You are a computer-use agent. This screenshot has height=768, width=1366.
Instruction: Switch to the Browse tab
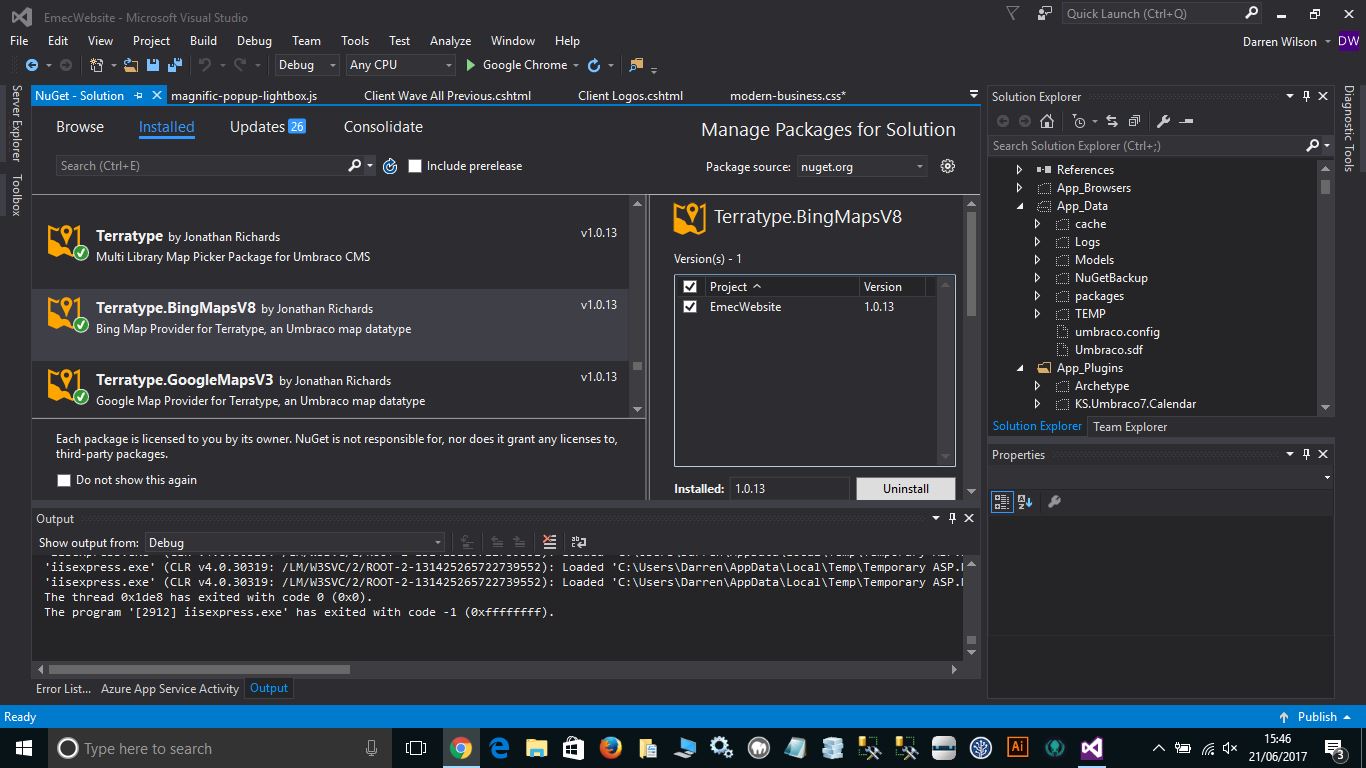[x=80, y=127]
